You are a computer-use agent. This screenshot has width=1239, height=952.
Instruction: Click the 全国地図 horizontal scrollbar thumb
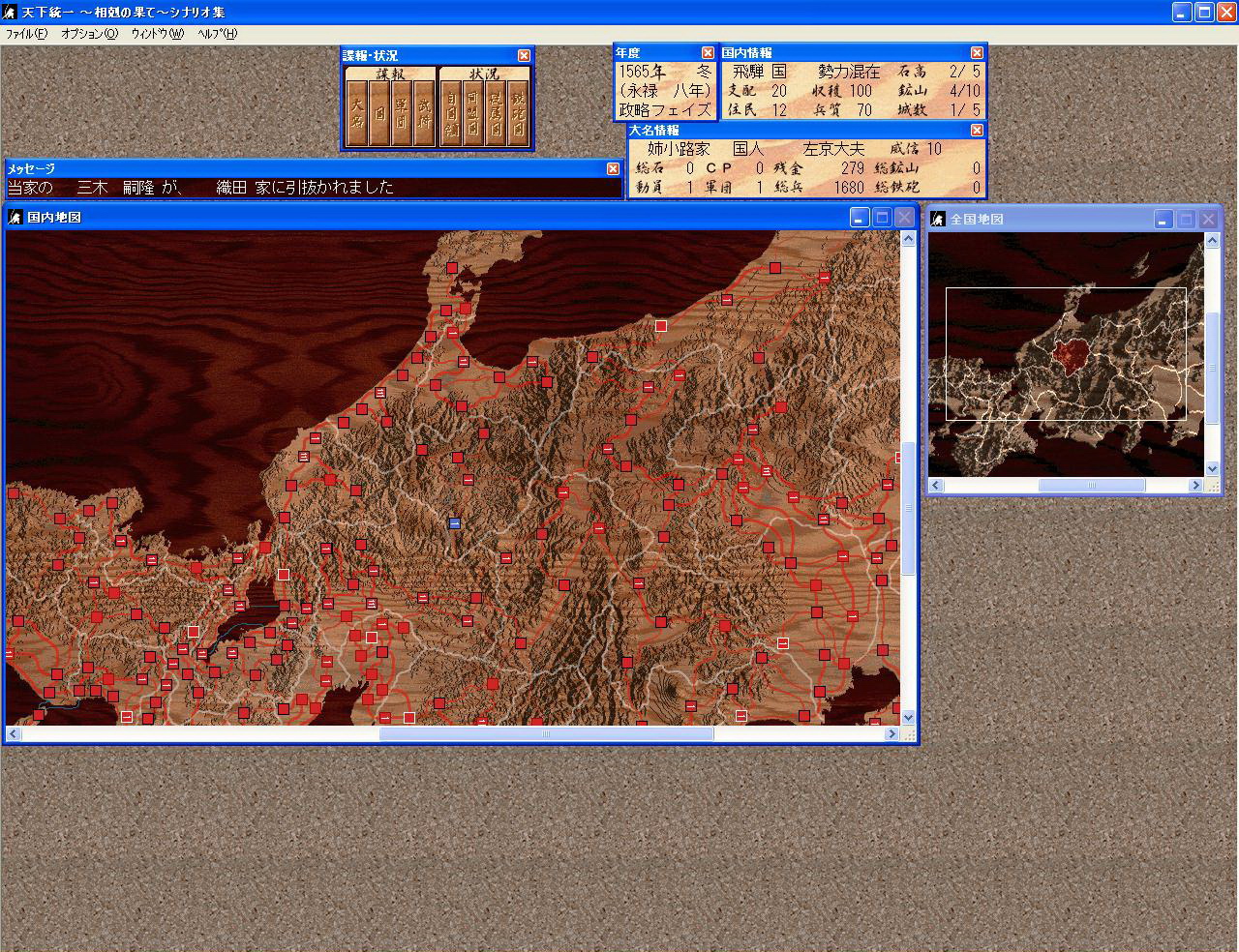point(1092,486)
